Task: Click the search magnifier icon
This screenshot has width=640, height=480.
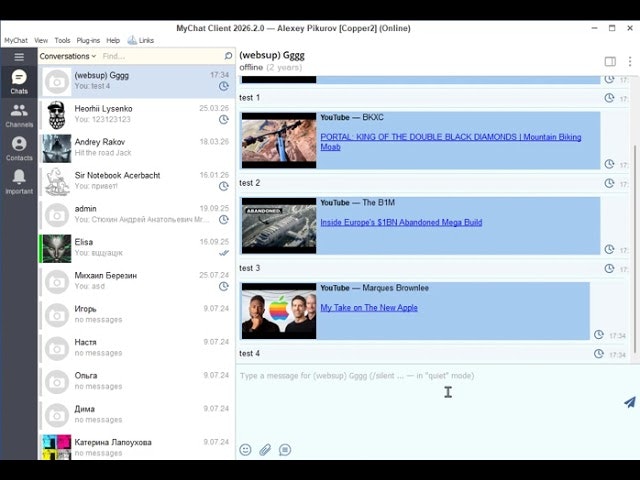Action: [x=228, y=56]
